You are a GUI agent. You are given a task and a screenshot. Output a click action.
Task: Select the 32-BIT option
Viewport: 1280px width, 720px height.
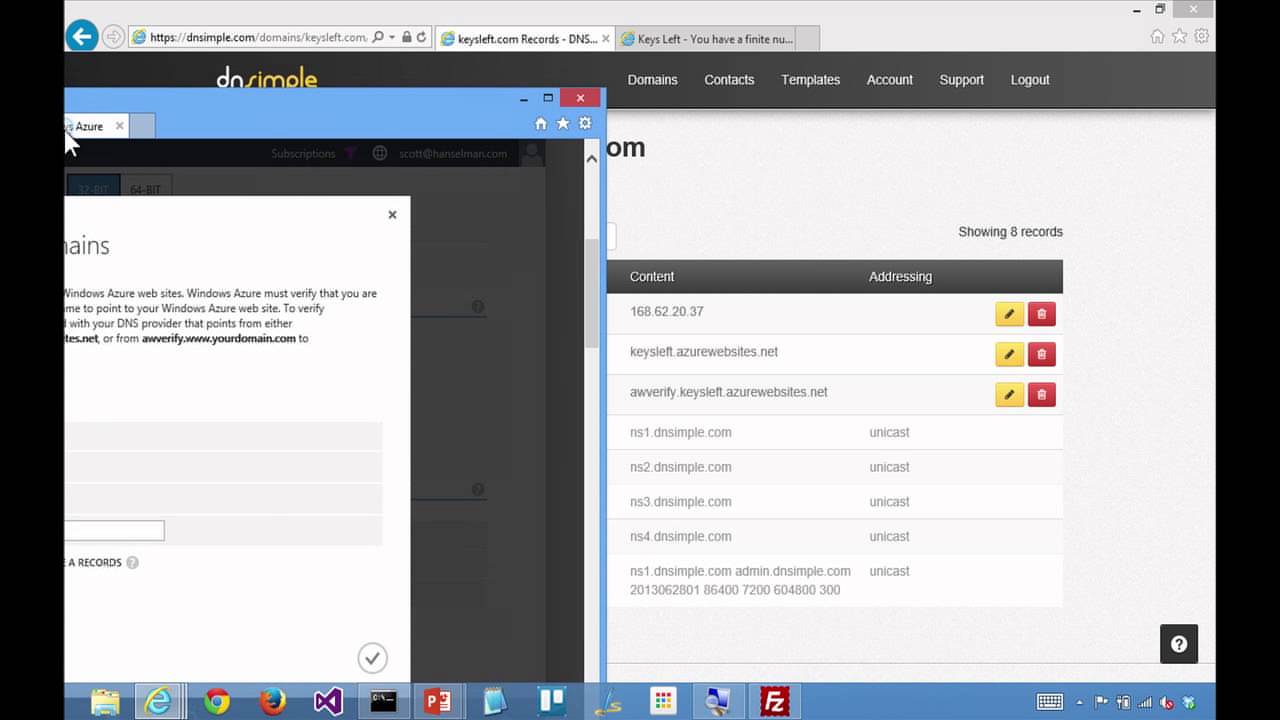(93, 189)
